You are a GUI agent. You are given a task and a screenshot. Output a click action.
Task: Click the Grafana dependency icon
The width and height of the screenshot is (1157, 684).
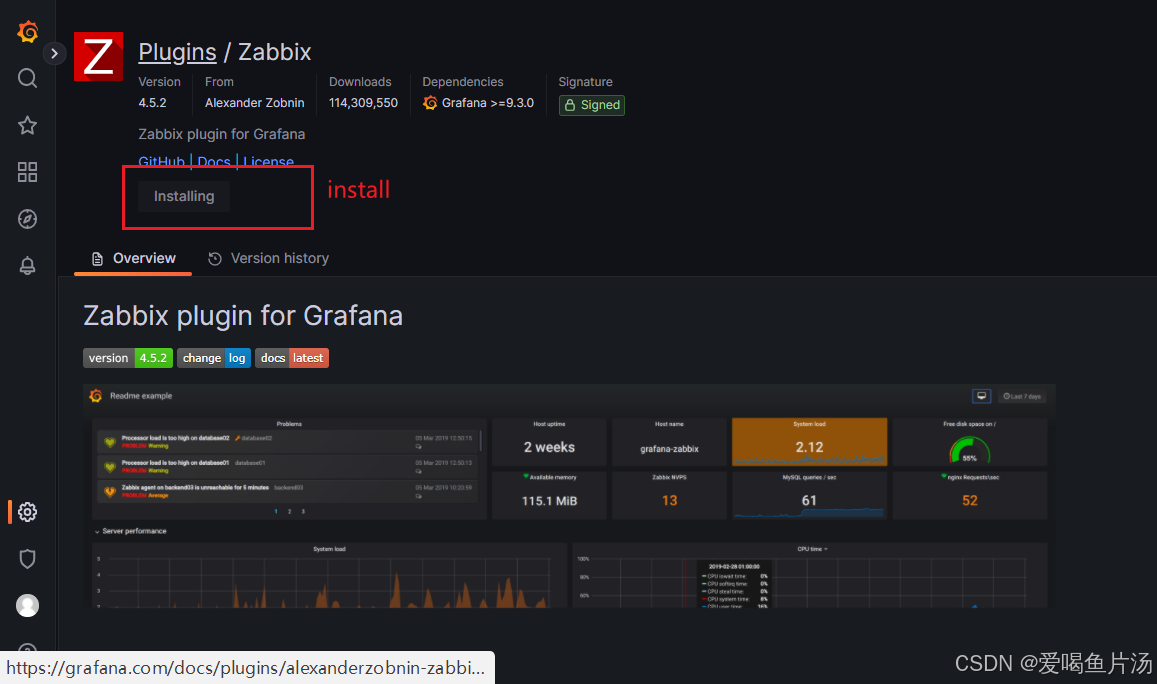(x=430, y=103)
